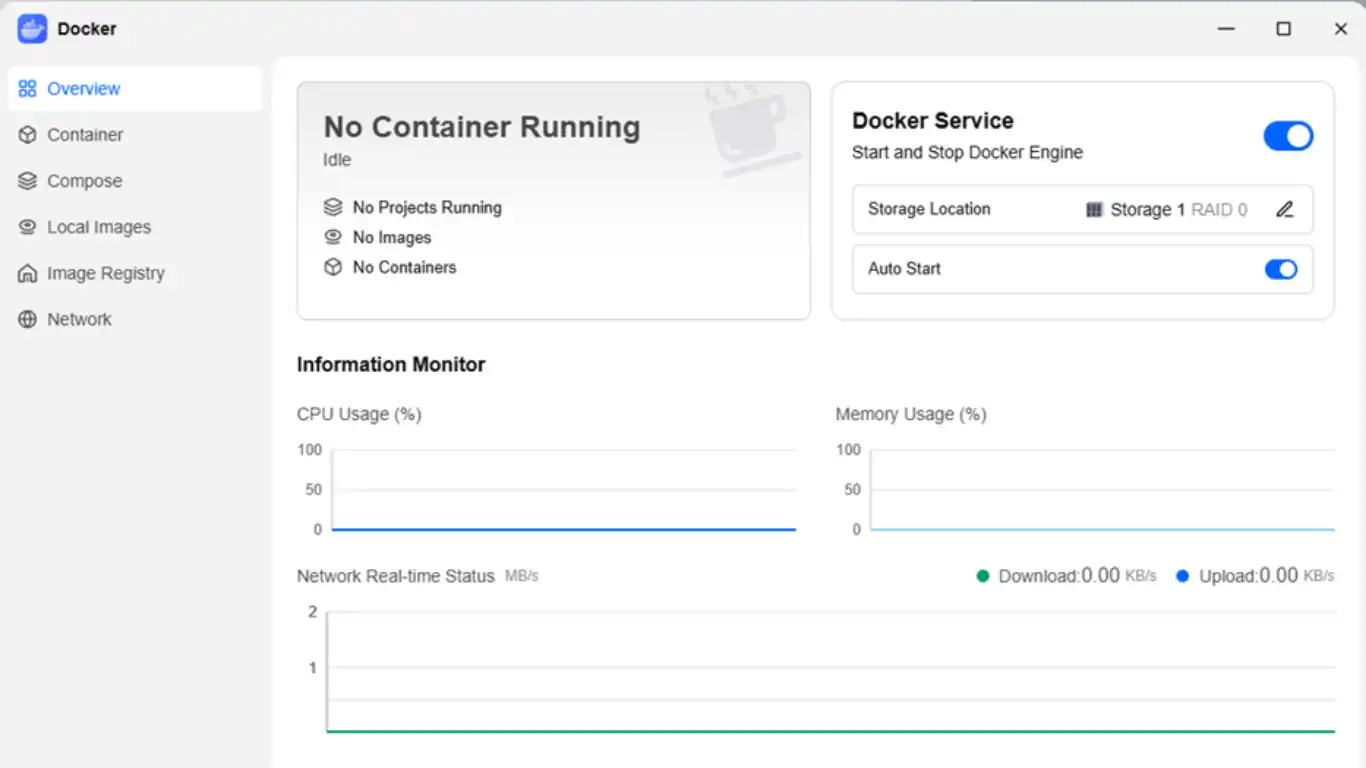Image resolution: width=1366 pixels, height=768 pixels.
Task: Maximize the Docker window
Action: (1284, 29)
